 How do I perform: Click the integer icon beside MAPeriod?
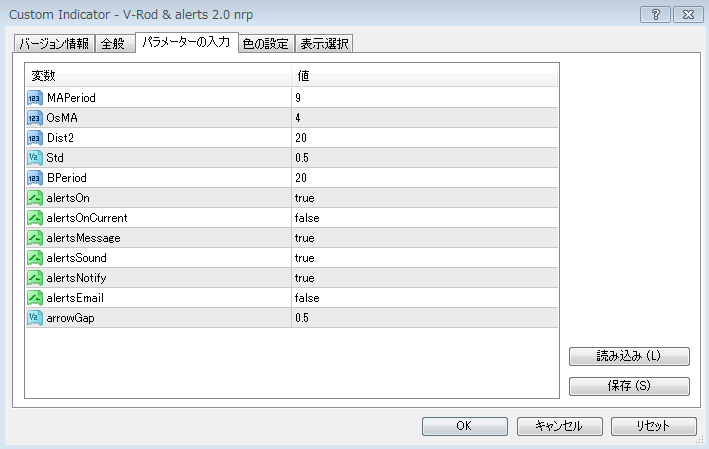coord(35,98)
